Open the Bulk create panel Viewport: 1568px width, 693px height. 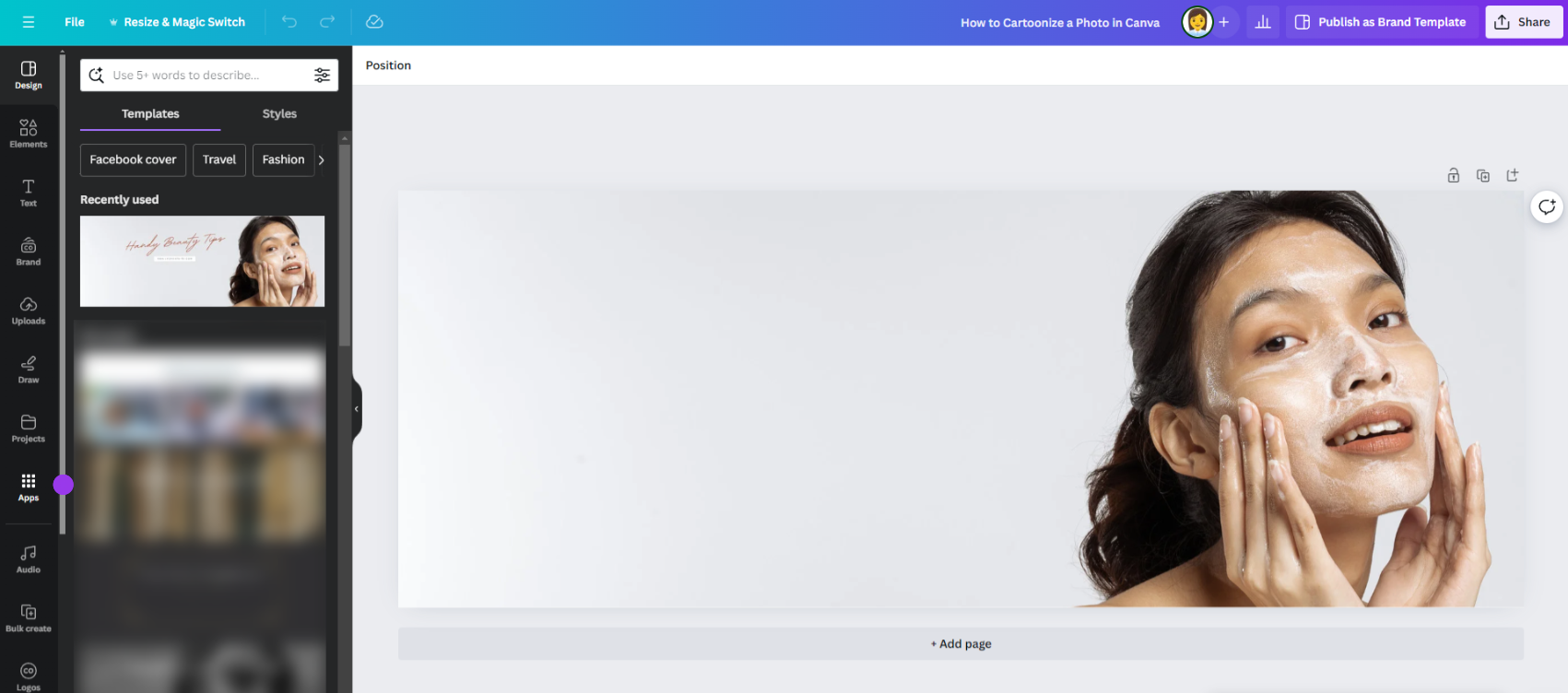pos(29,618)
